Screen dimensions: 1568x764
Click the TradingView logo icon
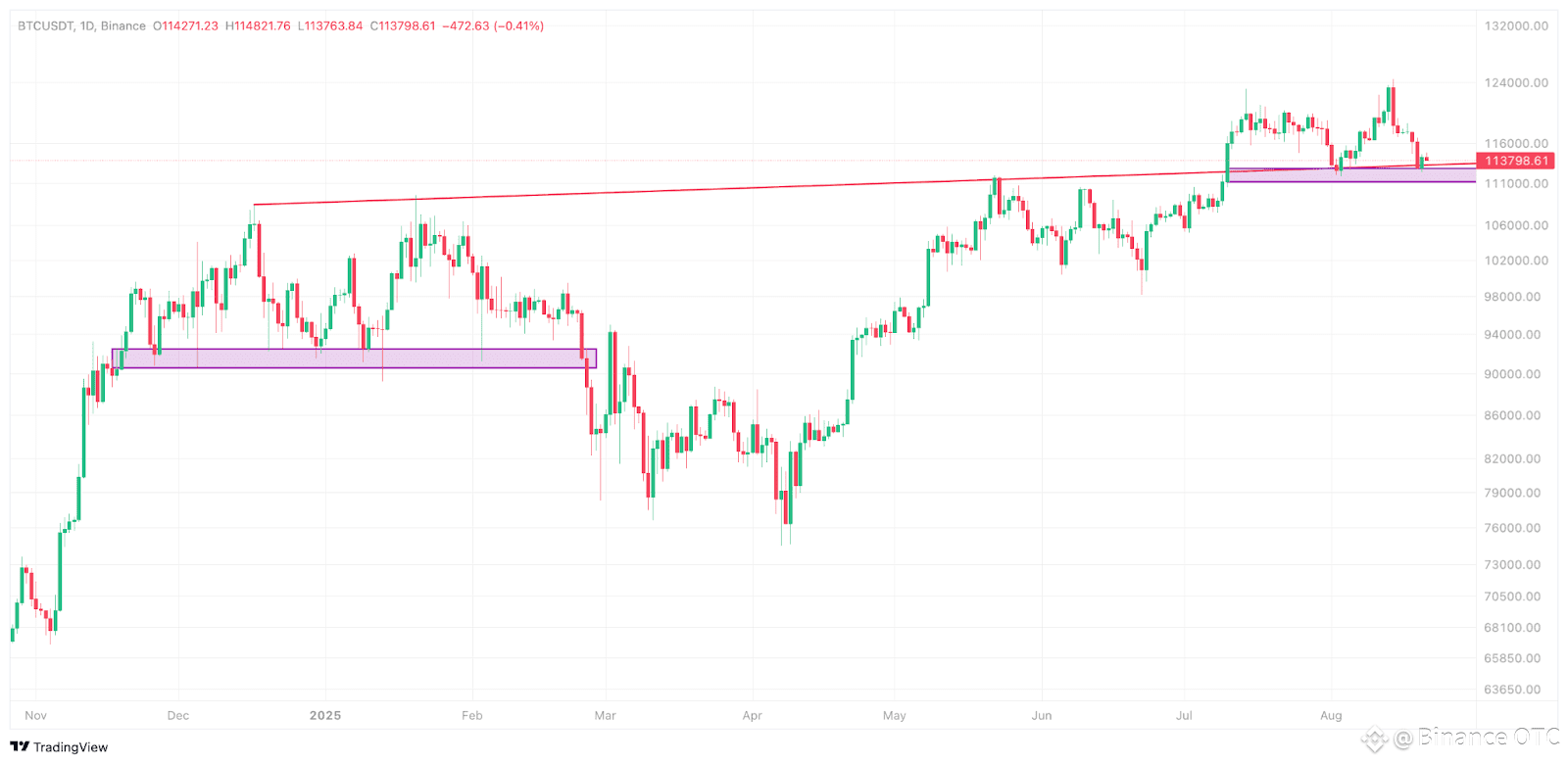[20, 746]
